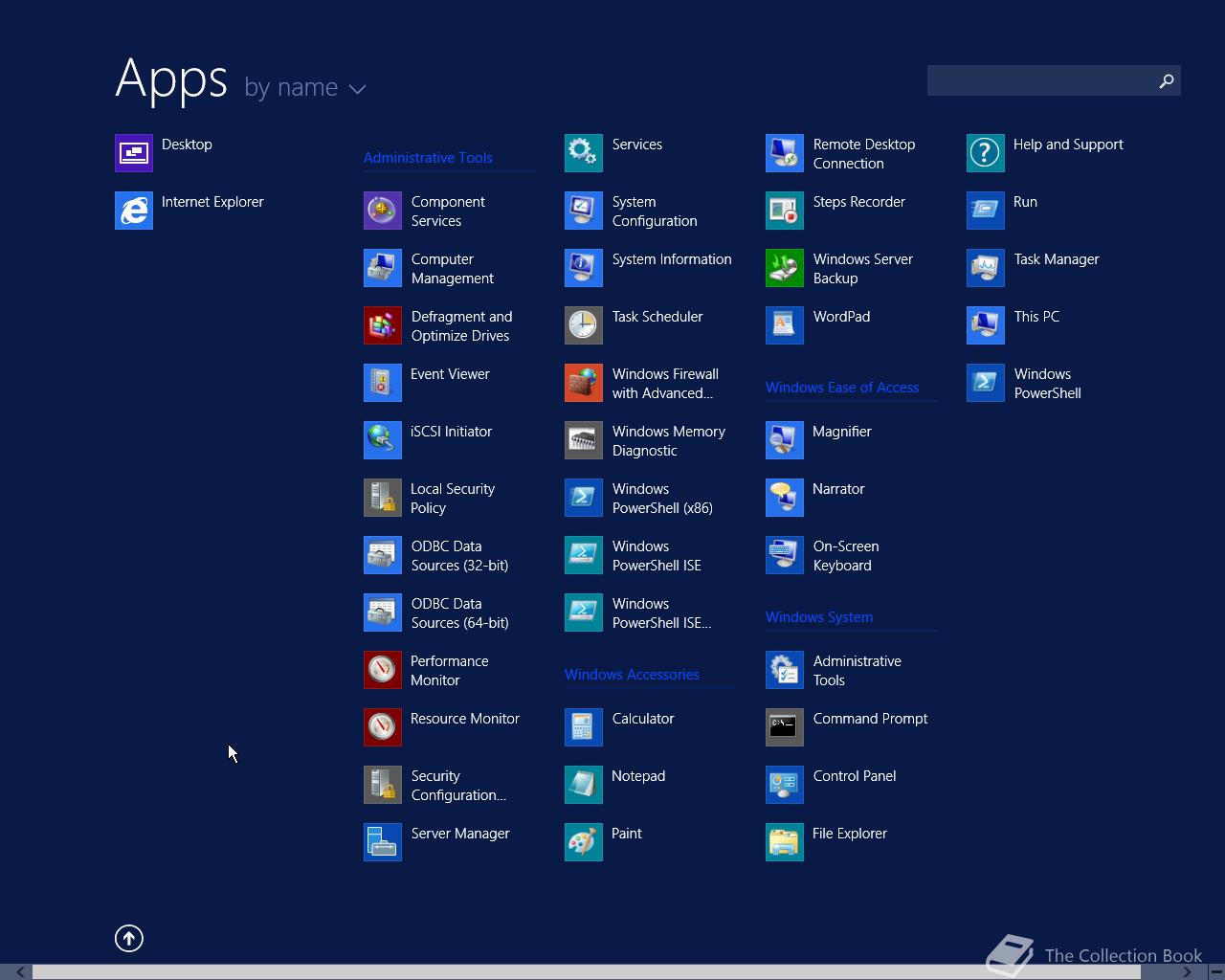Open Component Services icon
The image size is (1225, 980).
(x=383, y=211)
